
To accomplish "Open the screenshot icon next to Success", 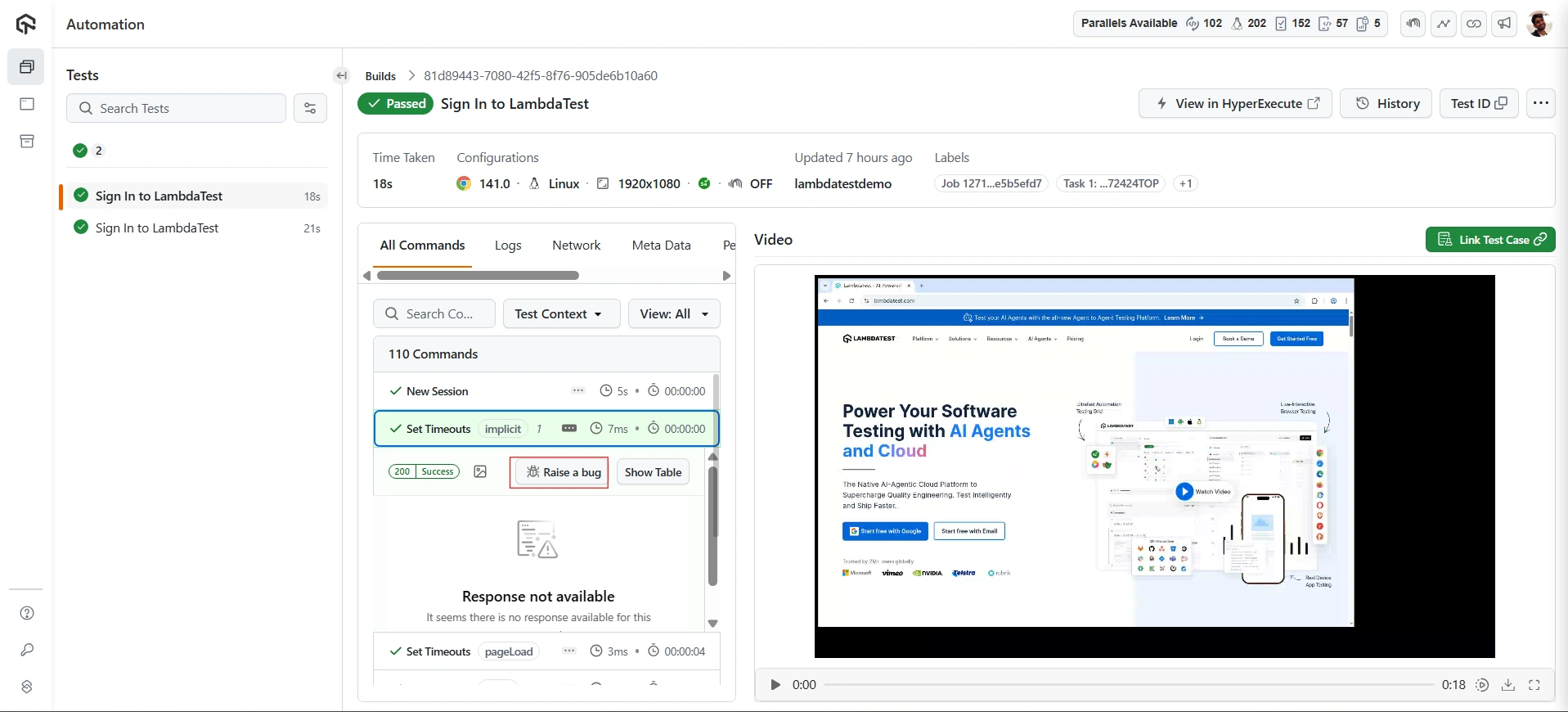I will point(480,472).
